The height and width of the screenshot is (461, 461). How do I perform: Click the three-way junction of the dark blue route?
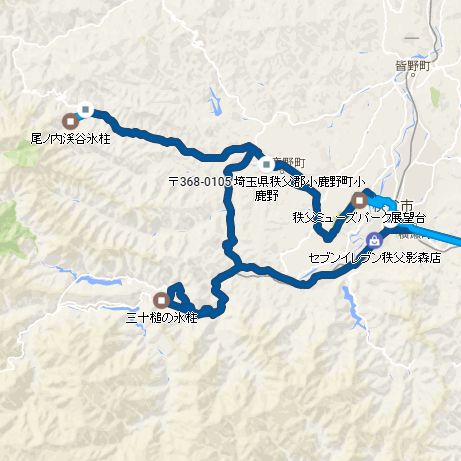pyautogui.click(x=238, y=266)
